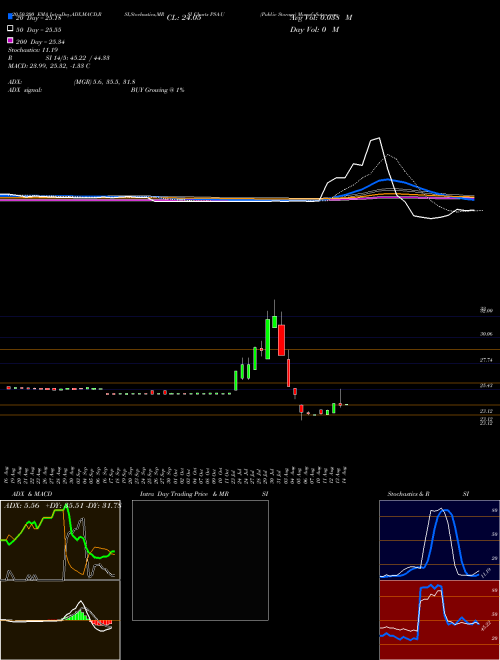Click the 'BUY Growing @ 1%' signal text

[x=157, y=90]
